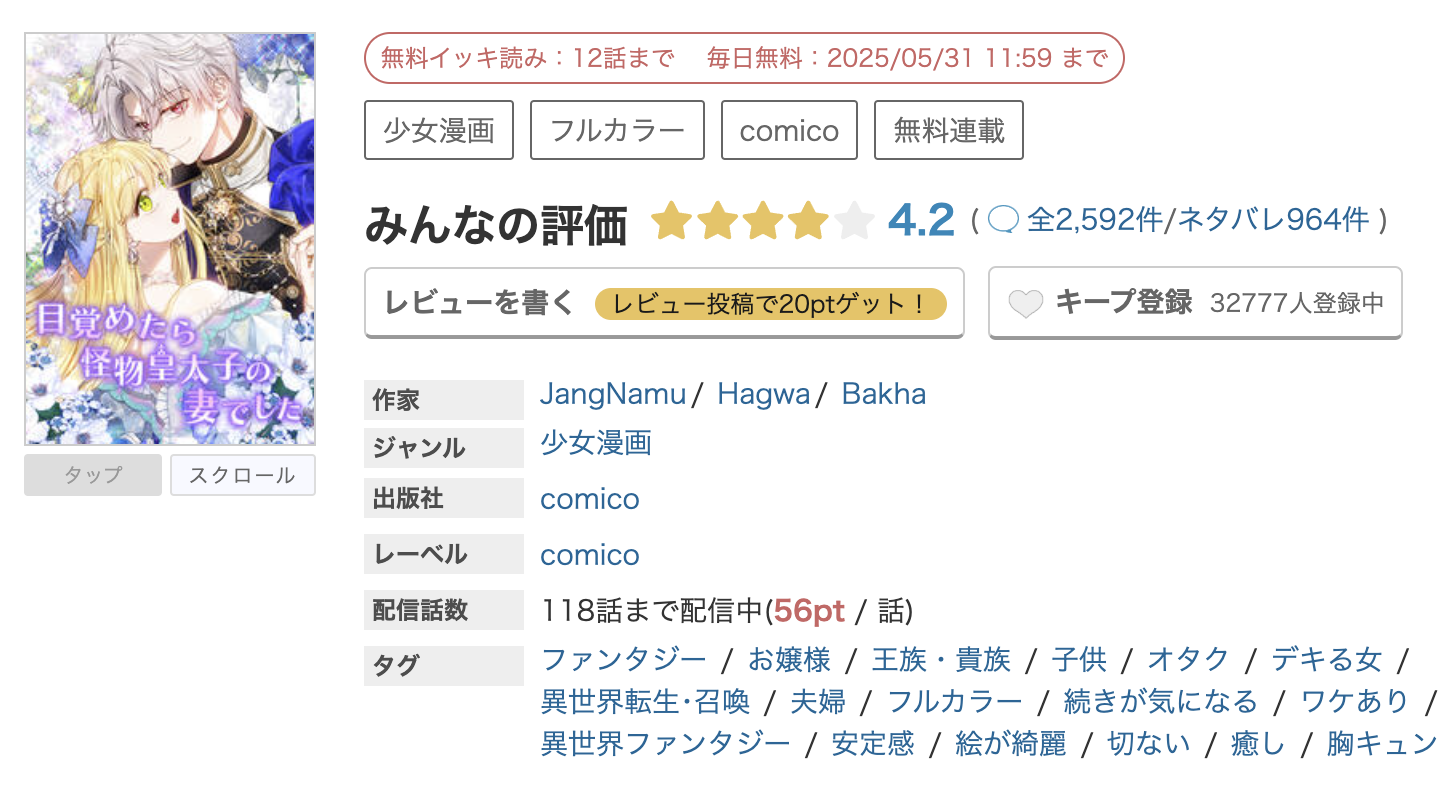This screenshot has width=1450, height=796.
Task: Select the 無料連載 category tab
Action: click(948, 130)
